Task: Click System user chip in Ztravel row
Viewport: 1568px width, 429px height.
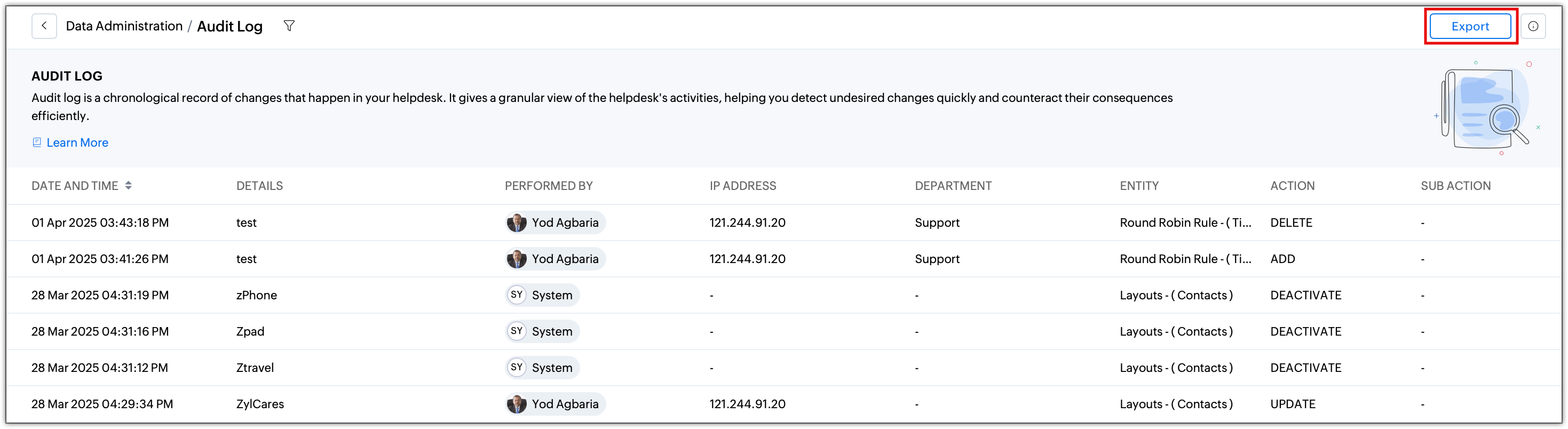Action: tap(542, 368)
